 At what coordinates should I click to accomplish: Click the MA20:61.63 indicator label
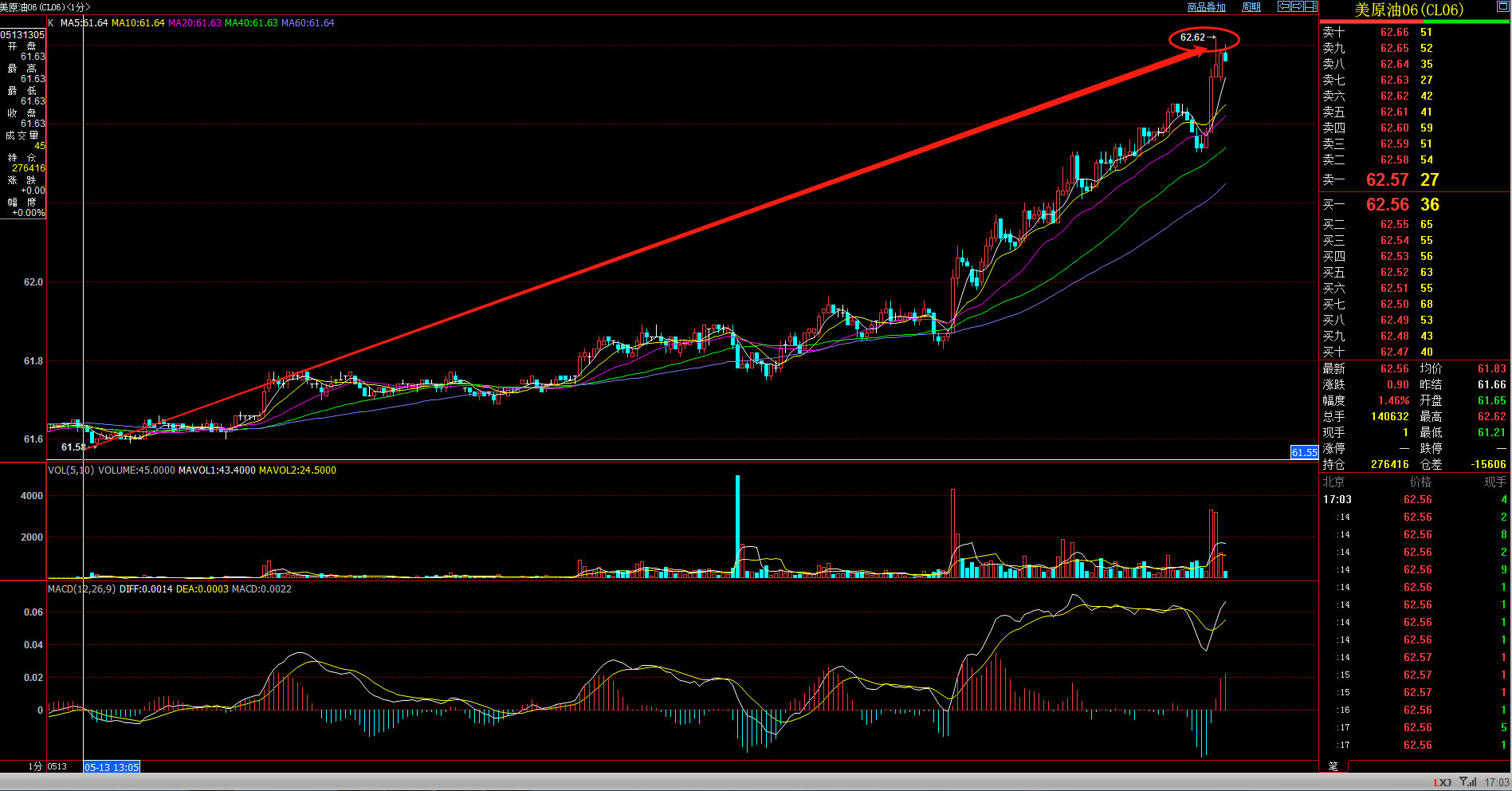(194, 23)
